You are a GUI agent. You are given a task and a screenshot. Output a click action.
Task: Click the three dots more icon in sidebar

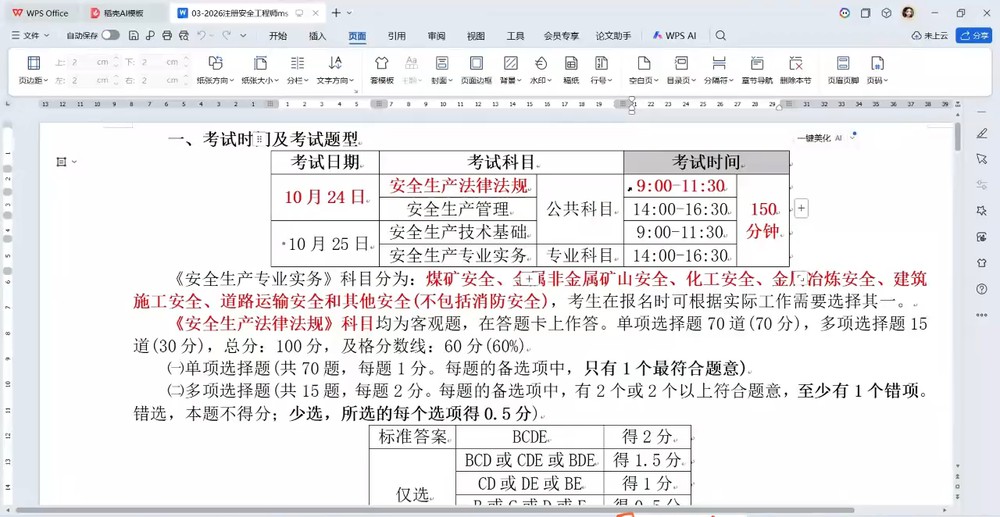point(982,315)
